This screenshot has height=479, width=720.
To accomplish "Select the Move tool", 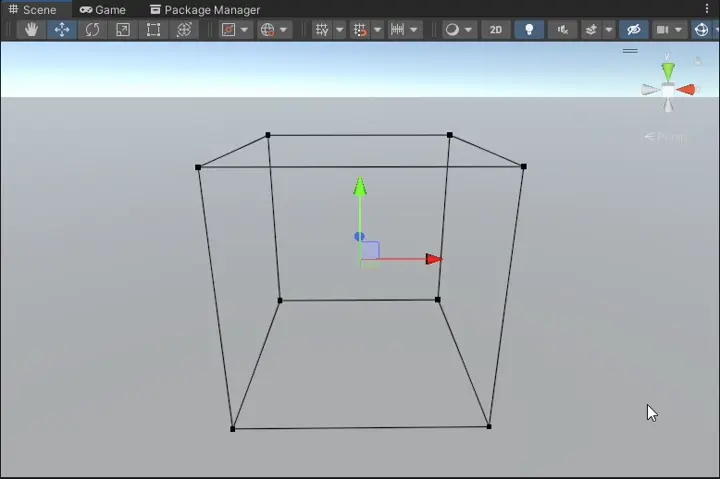I will (x=62, y=30).
